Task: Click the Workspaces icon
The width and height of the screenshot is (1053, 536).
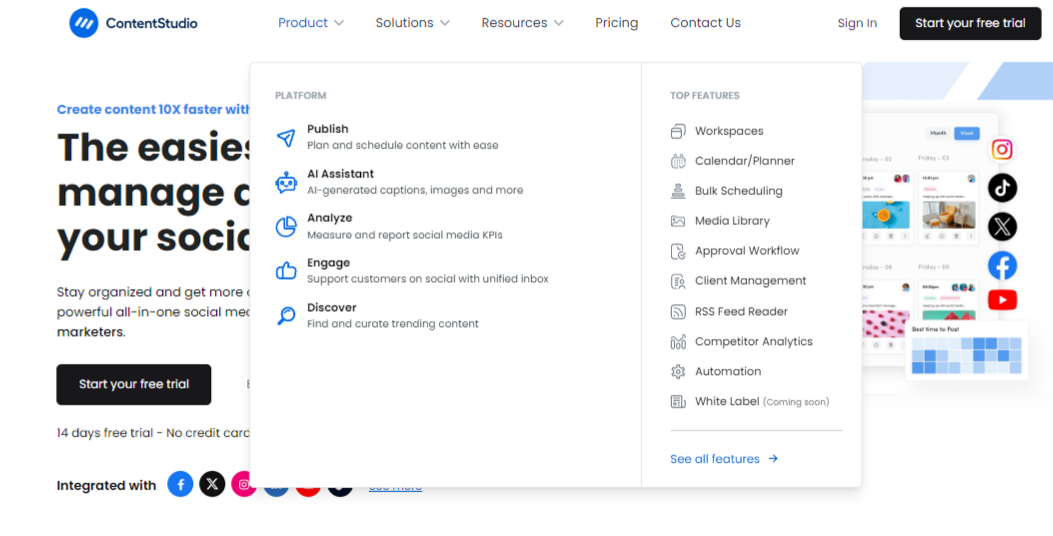Action: point(678,131)
